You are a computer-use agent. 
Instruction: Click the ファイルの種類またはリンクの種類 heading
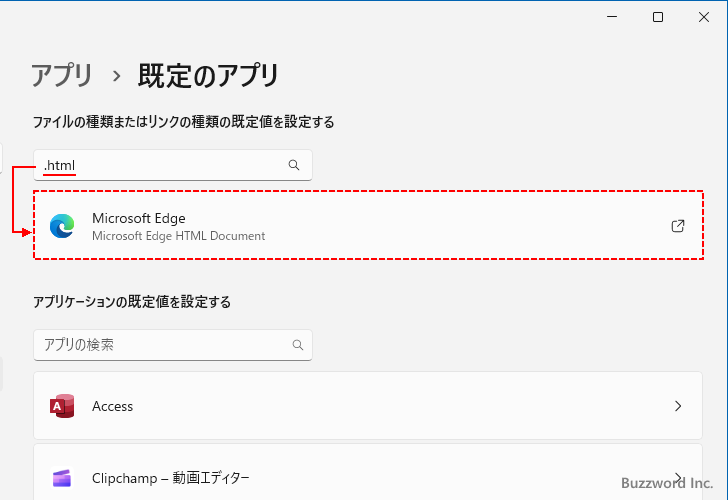pyautogui.click(x=183, y=122)
